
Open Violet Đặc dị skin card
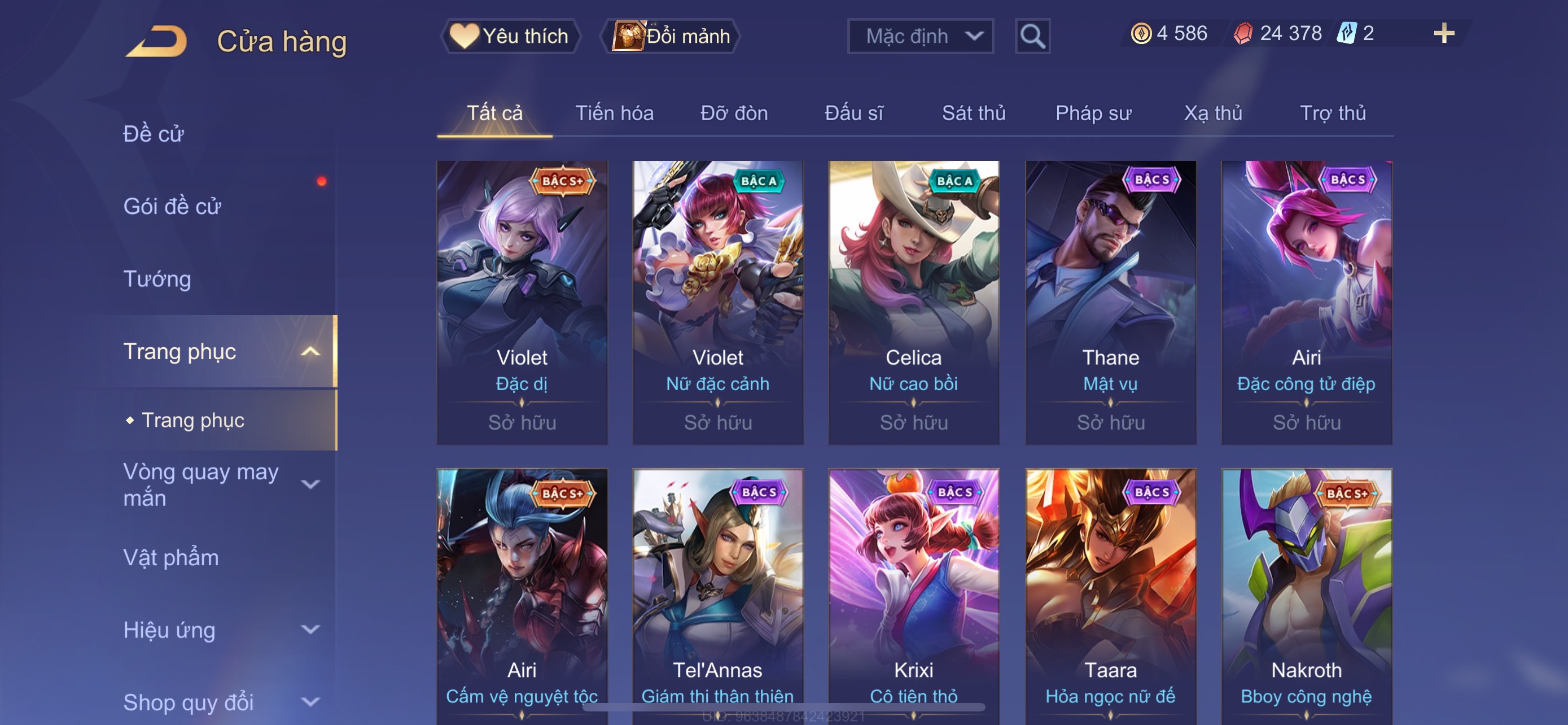(522, 303)
